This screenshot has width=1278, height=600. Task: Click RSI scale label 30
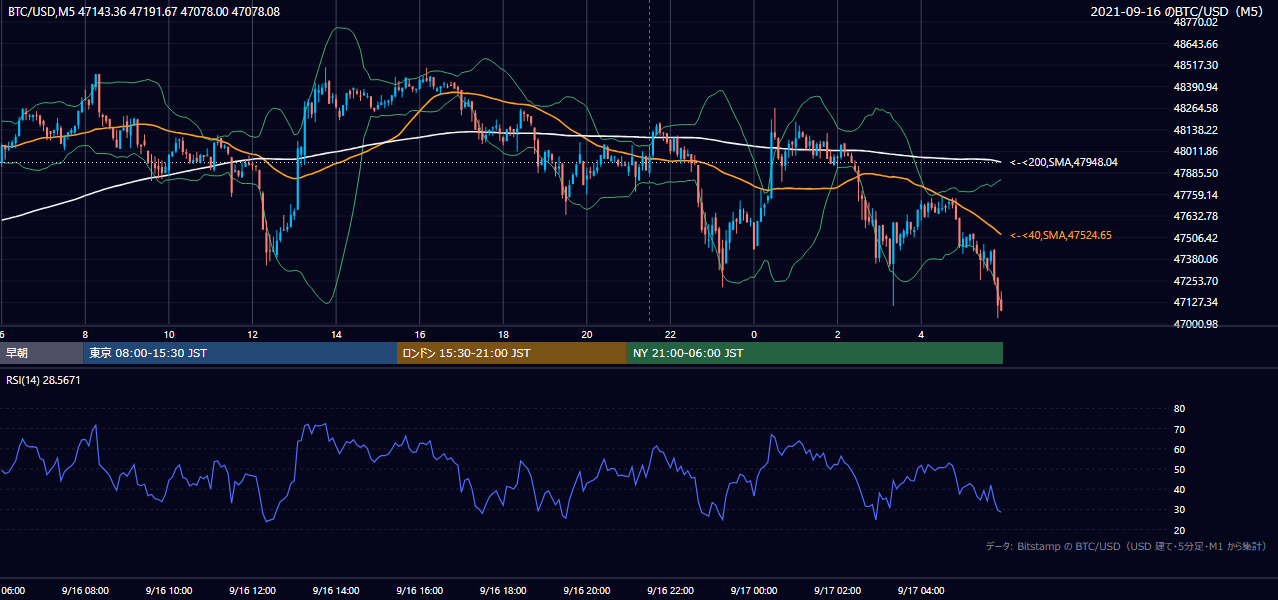[1179, 510]
